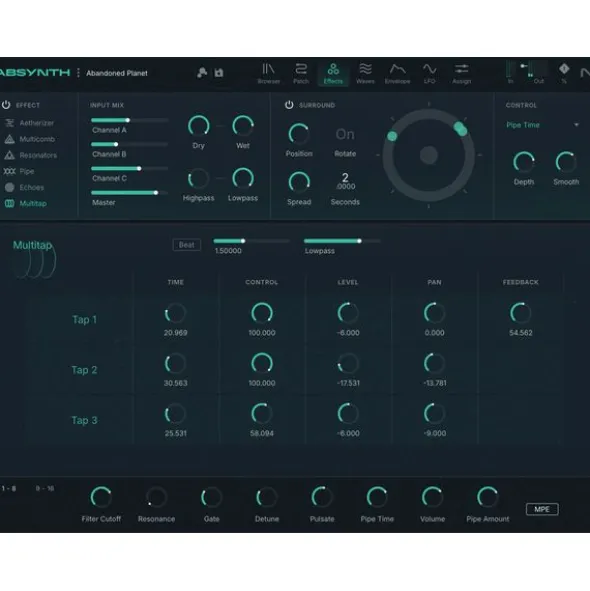The width and height of the screenshot is (590, 591).
Task: Open the Browser view
Action: click(x=268, y=73)
